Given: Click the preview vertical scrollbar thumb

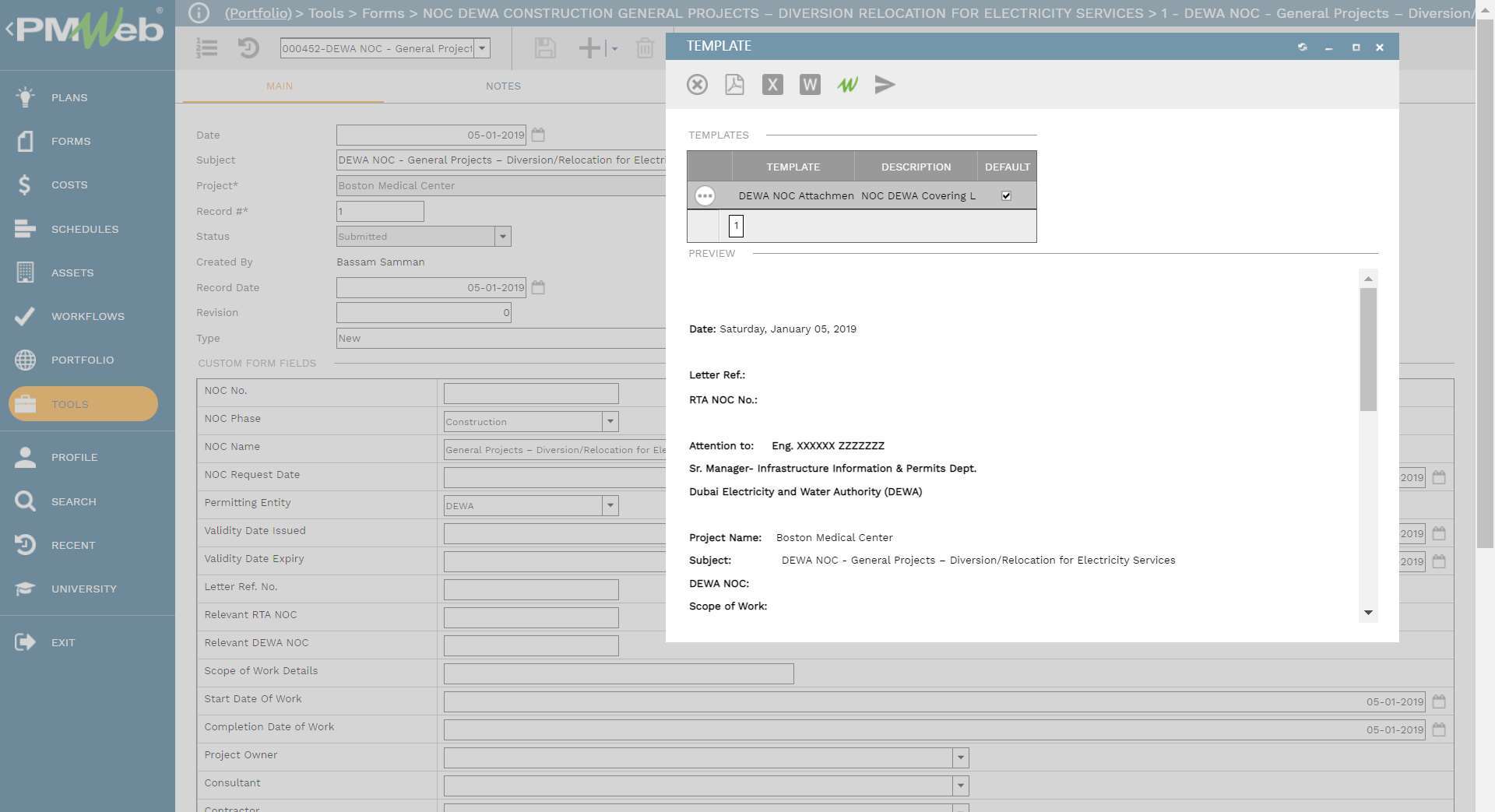Looking at the screenshot, I should point(1368,350).
